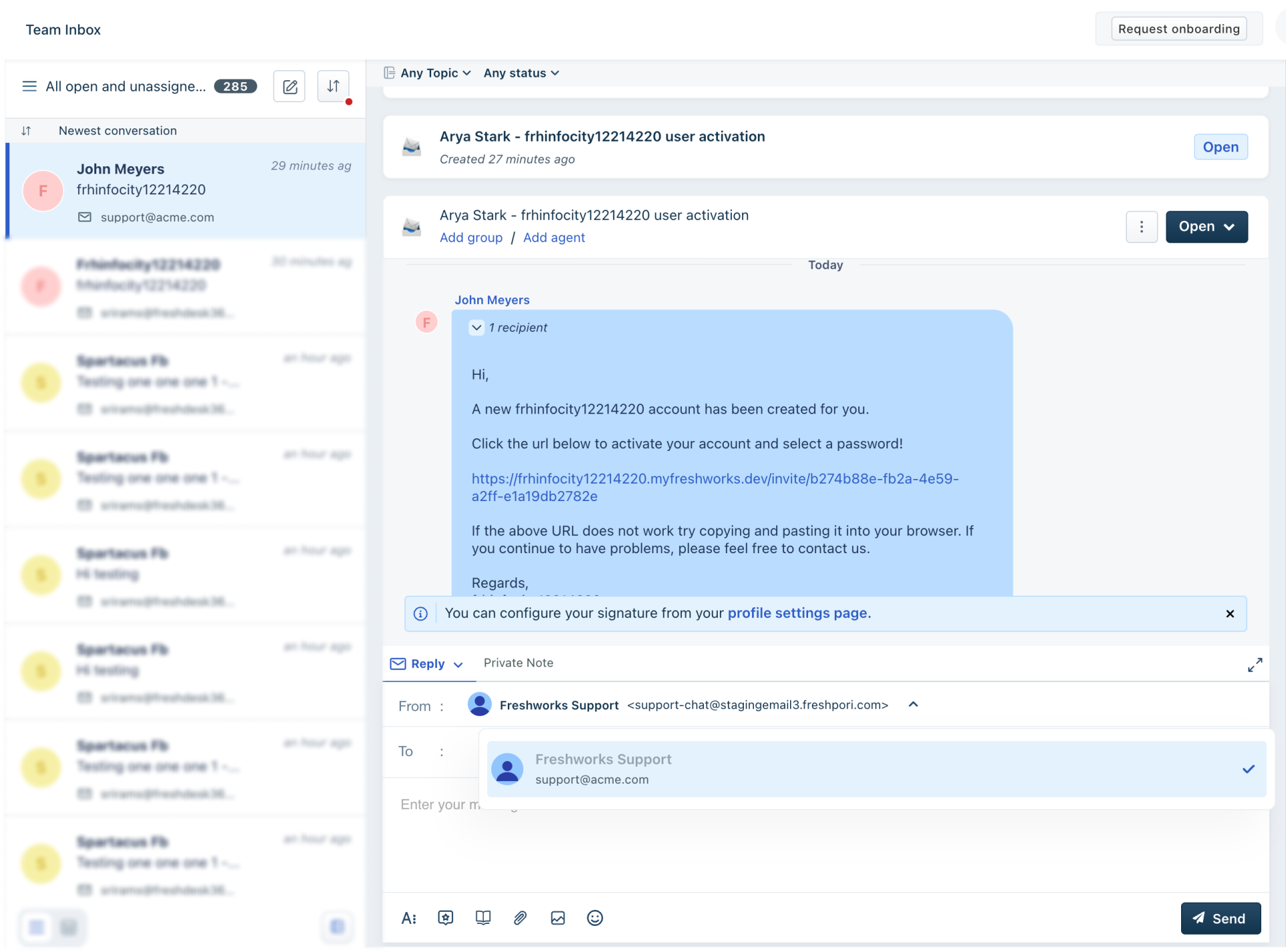The width and height of the screenshot is (1286, 952).
Task: Open the text formatting icon in composer
Action: [x=408, y=918]
